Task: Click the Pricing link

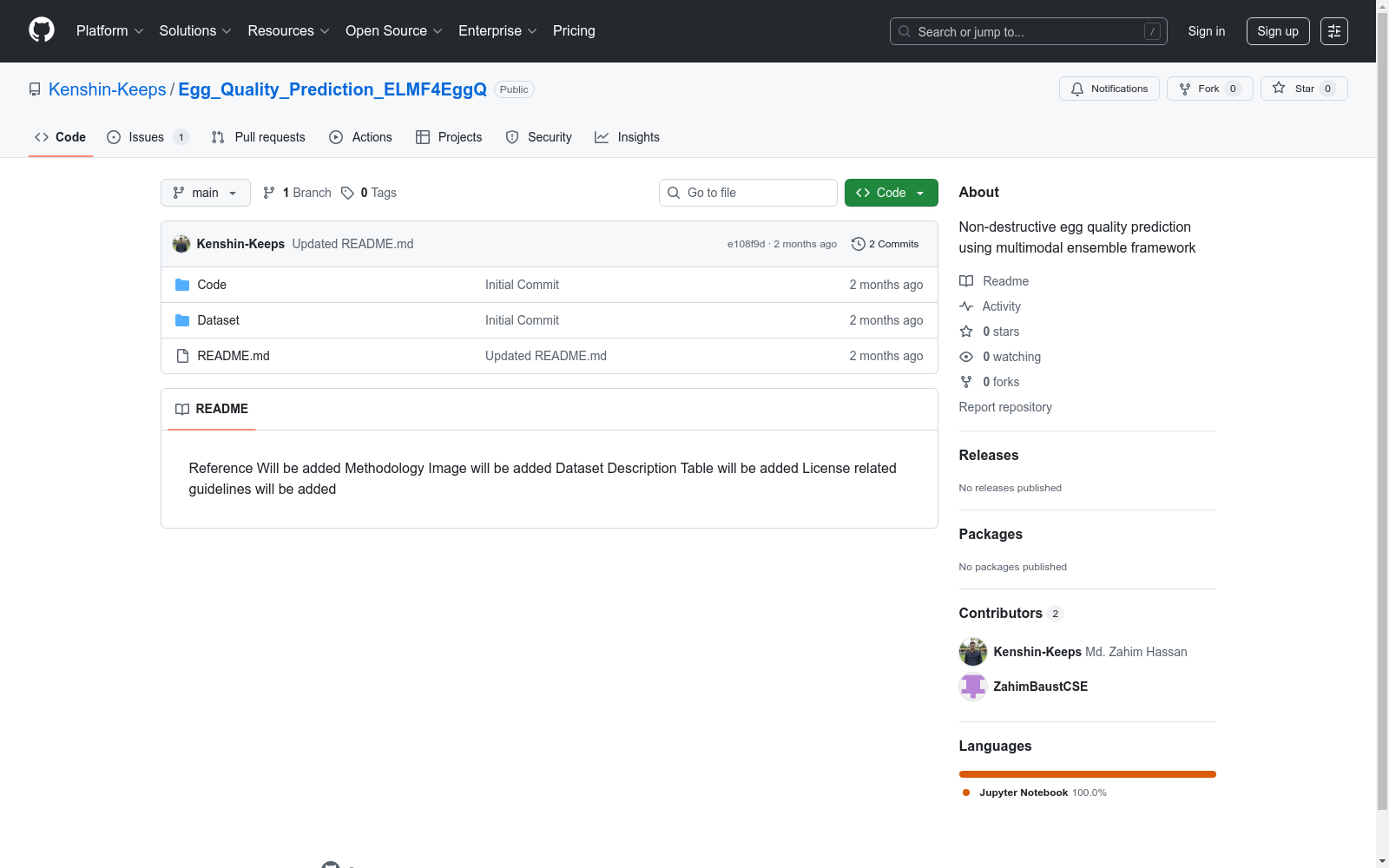Action: (x=574, y=31)
